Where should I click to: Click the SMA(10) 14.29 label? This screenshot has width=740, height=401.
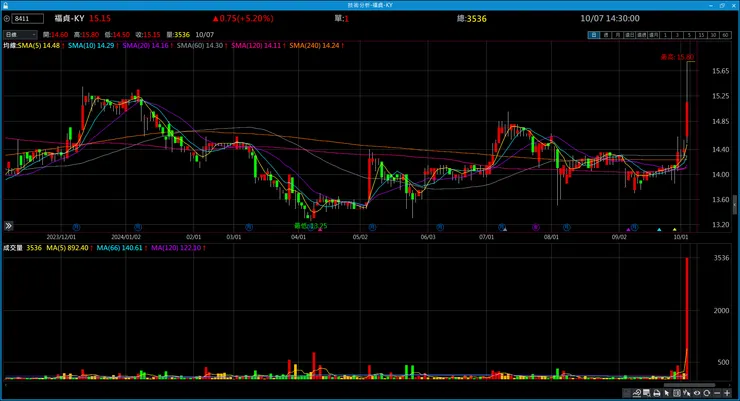tap(91, 46)
